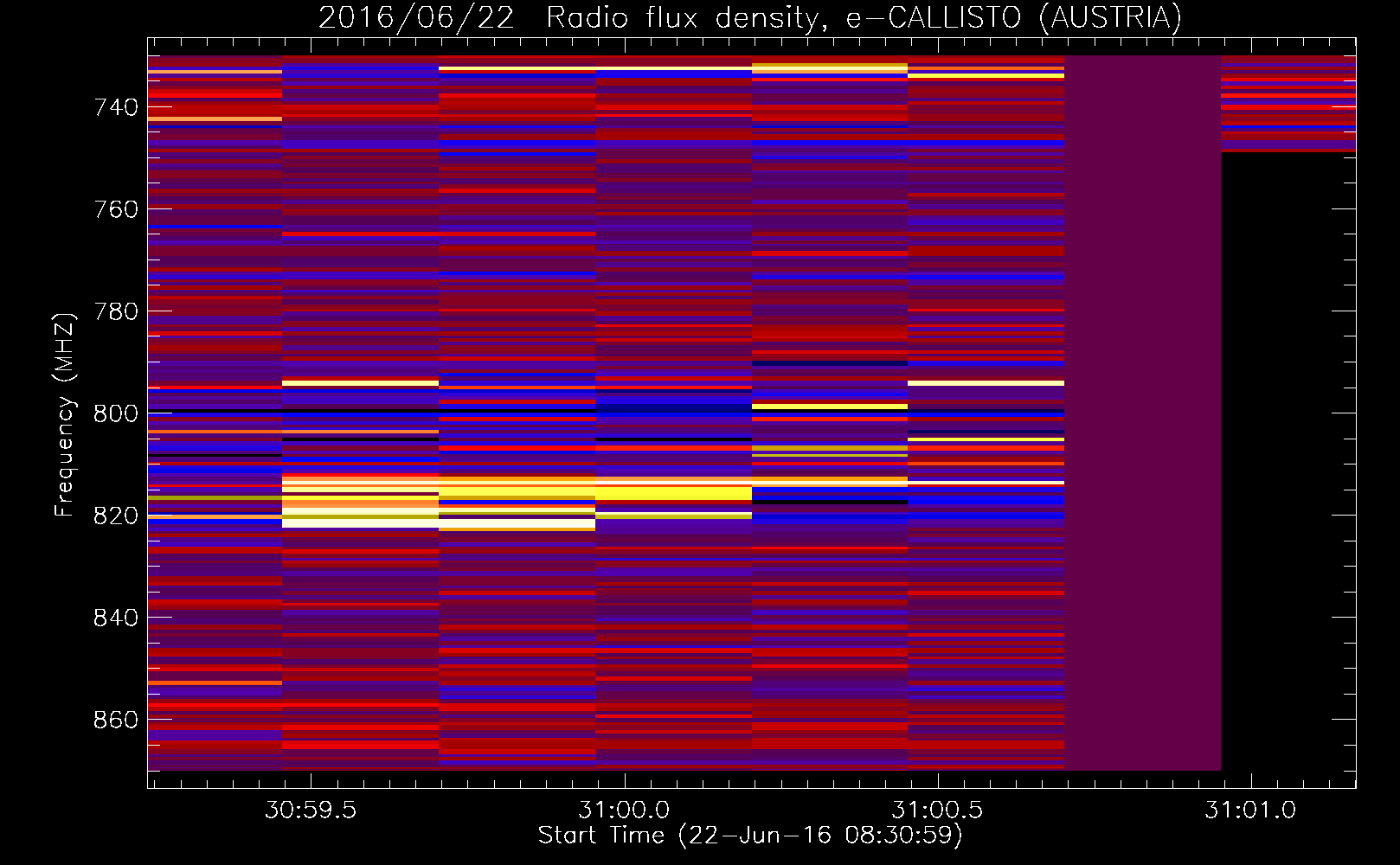Select the 760 frequency tick label
The image size is (1400, 865).
coord(116,209)
